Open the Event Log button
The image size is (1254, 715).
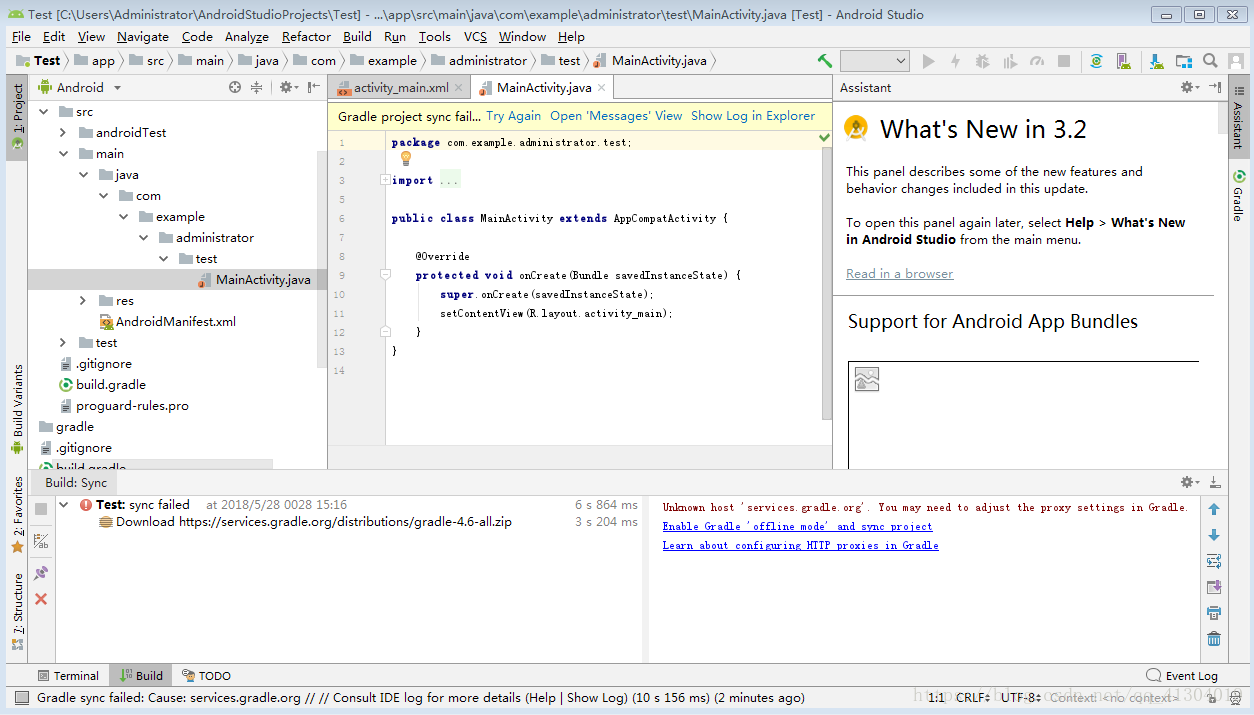(1182, 675)
